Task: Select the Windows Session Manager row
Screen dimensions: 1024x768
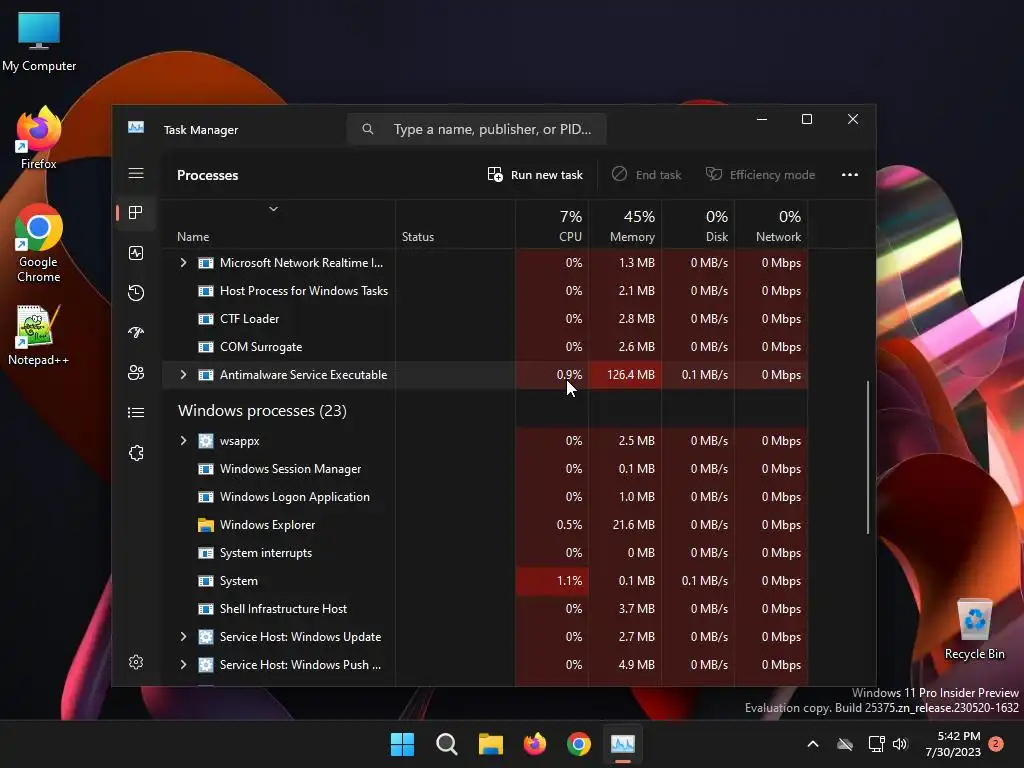Action: tap(485, 469)
